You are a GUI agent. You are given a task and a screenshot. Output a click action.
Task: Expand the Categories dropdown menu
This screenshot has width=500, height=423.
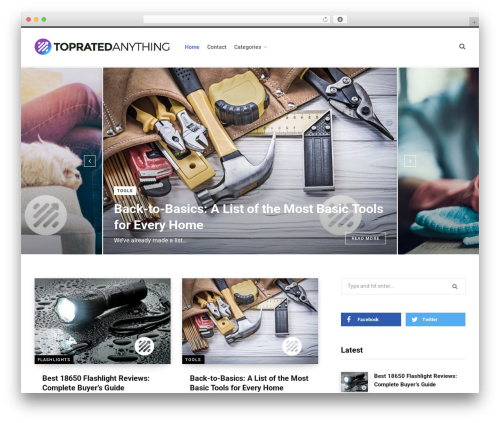tap(250, 47)
